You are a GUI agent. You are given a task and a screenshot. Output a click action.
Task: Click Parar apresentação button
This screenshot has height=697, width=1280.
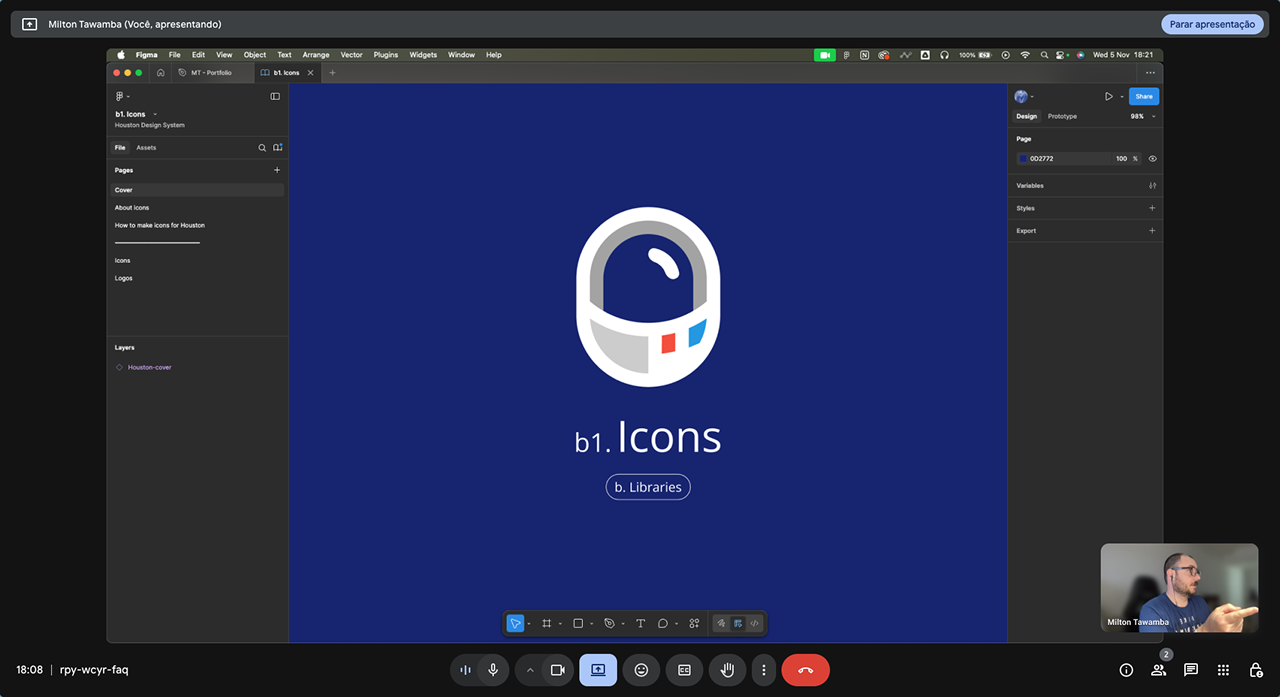[1212, 24]
